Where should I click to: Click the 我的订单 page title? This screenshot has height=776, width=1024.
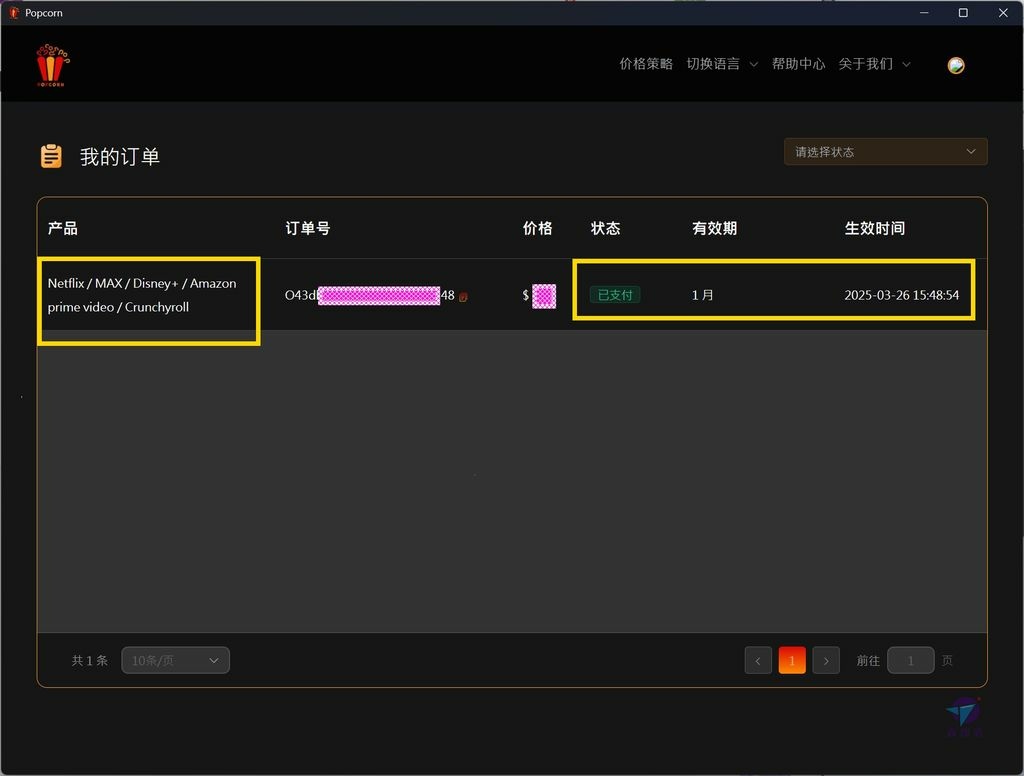pyautogui.click(x=120, y=157)
